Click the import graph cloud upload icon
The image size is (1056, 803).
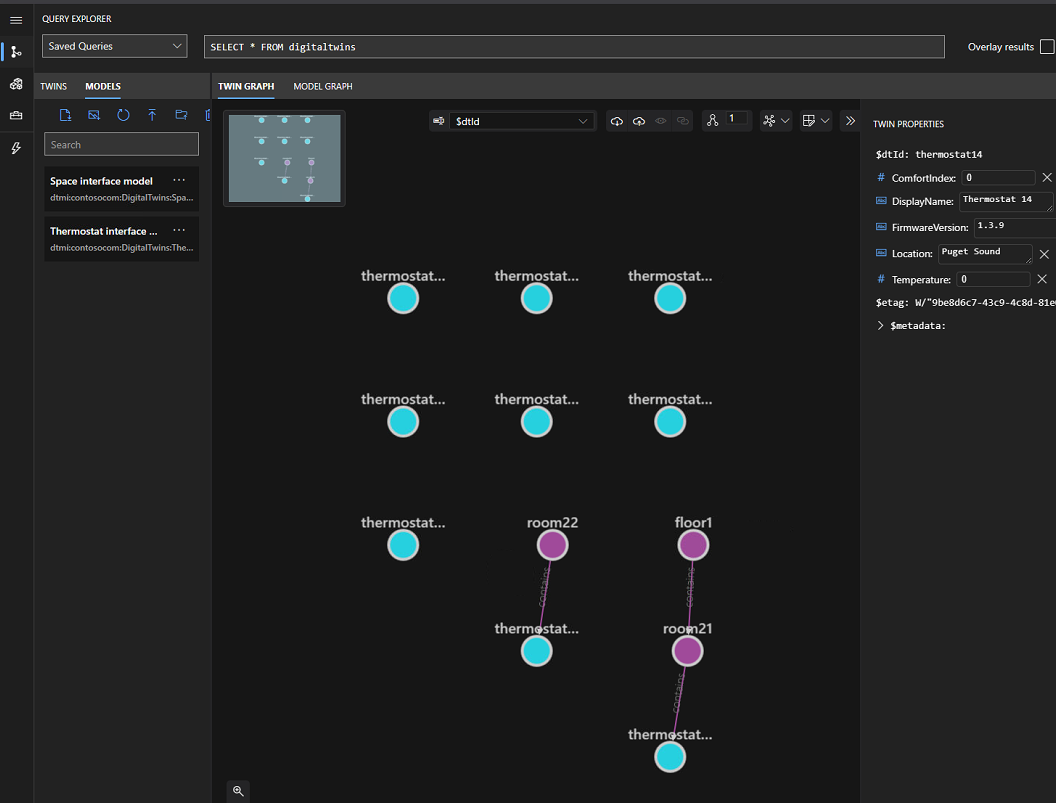(638, 121)
